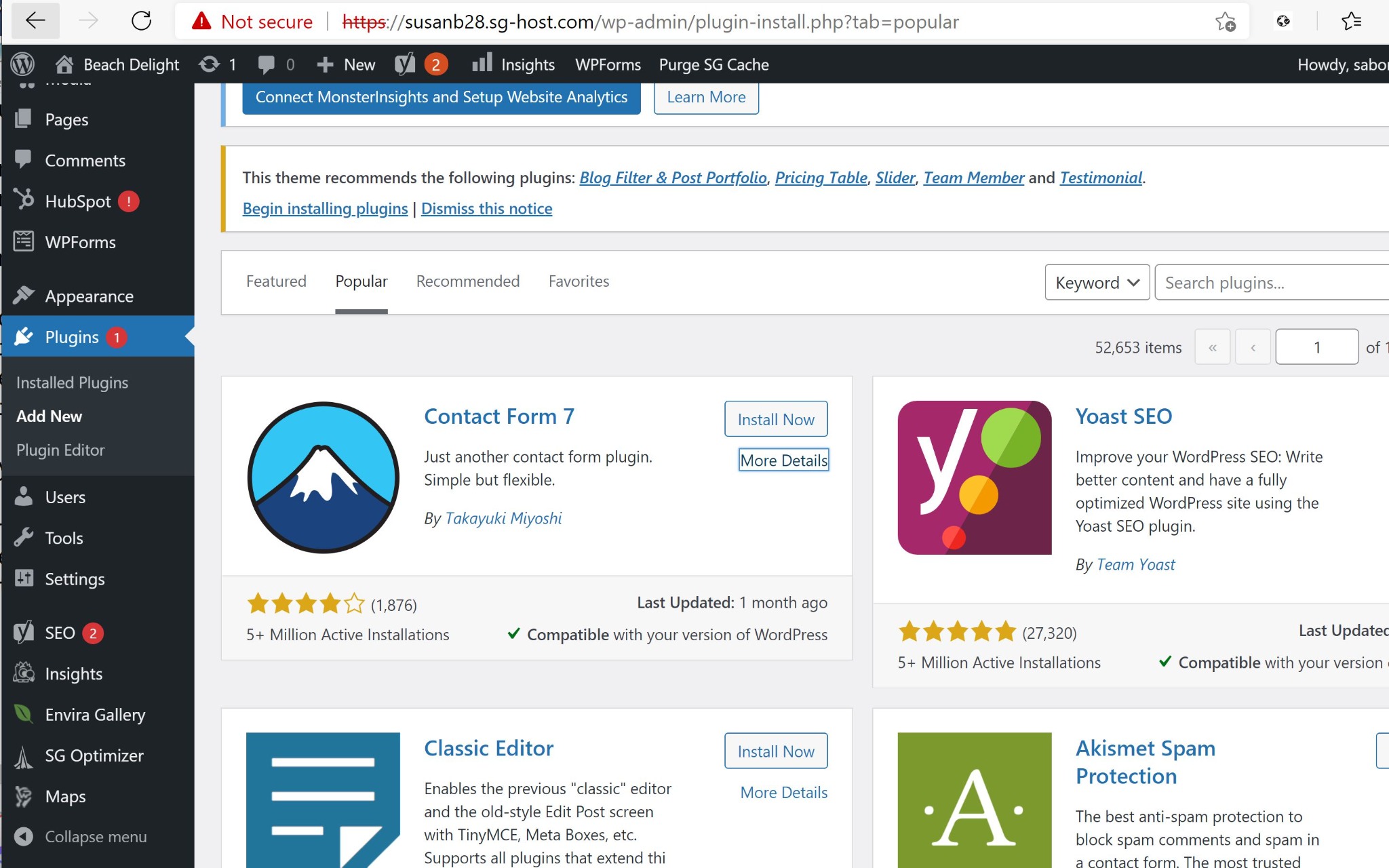Install Contact Form 7 plugin
Viewport: 1389px width, 868px height.
(776, 418)
